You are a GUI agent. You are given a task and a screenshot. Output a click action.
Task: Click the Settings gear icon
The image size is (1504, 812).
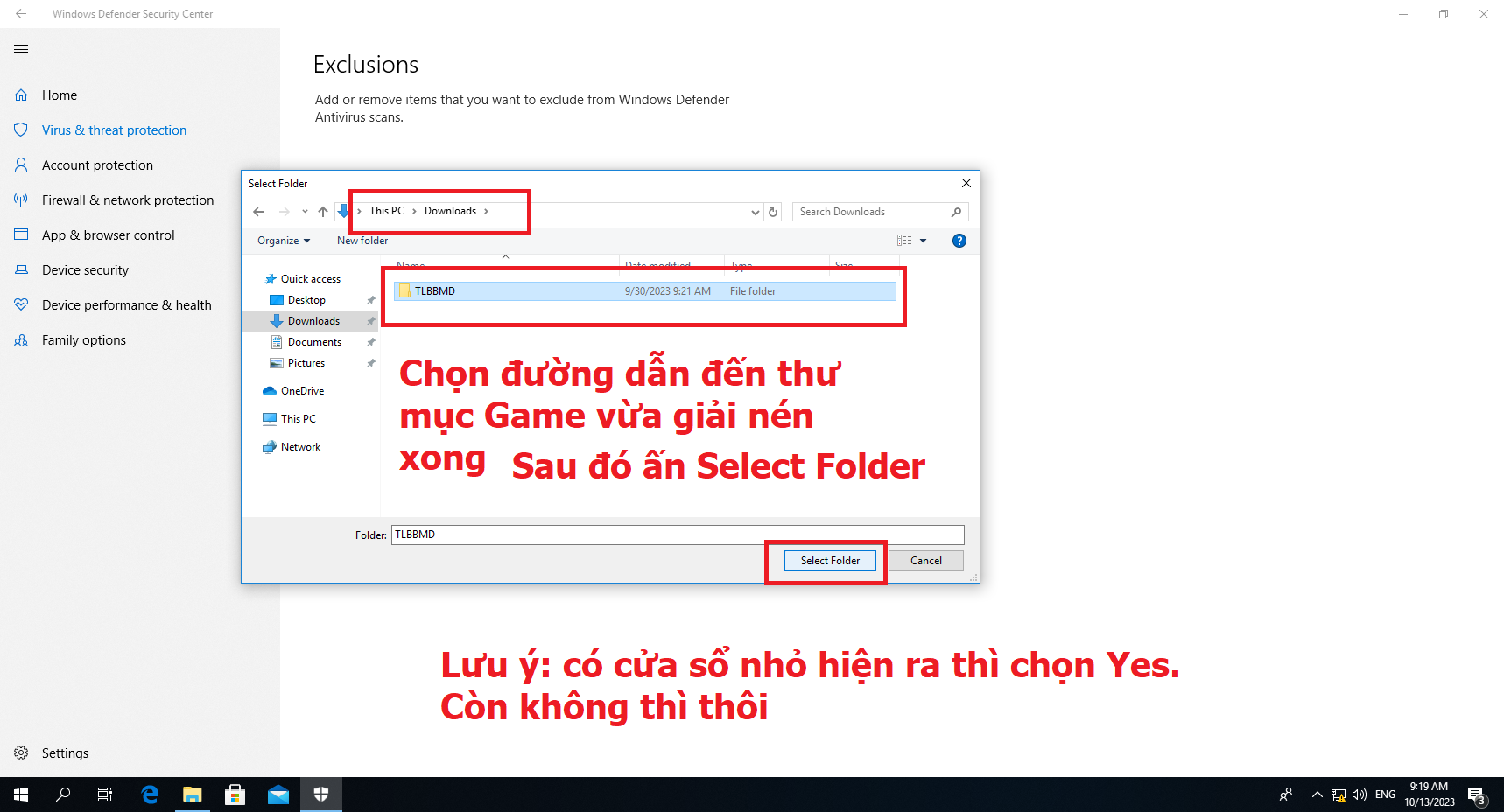point(21,752)
